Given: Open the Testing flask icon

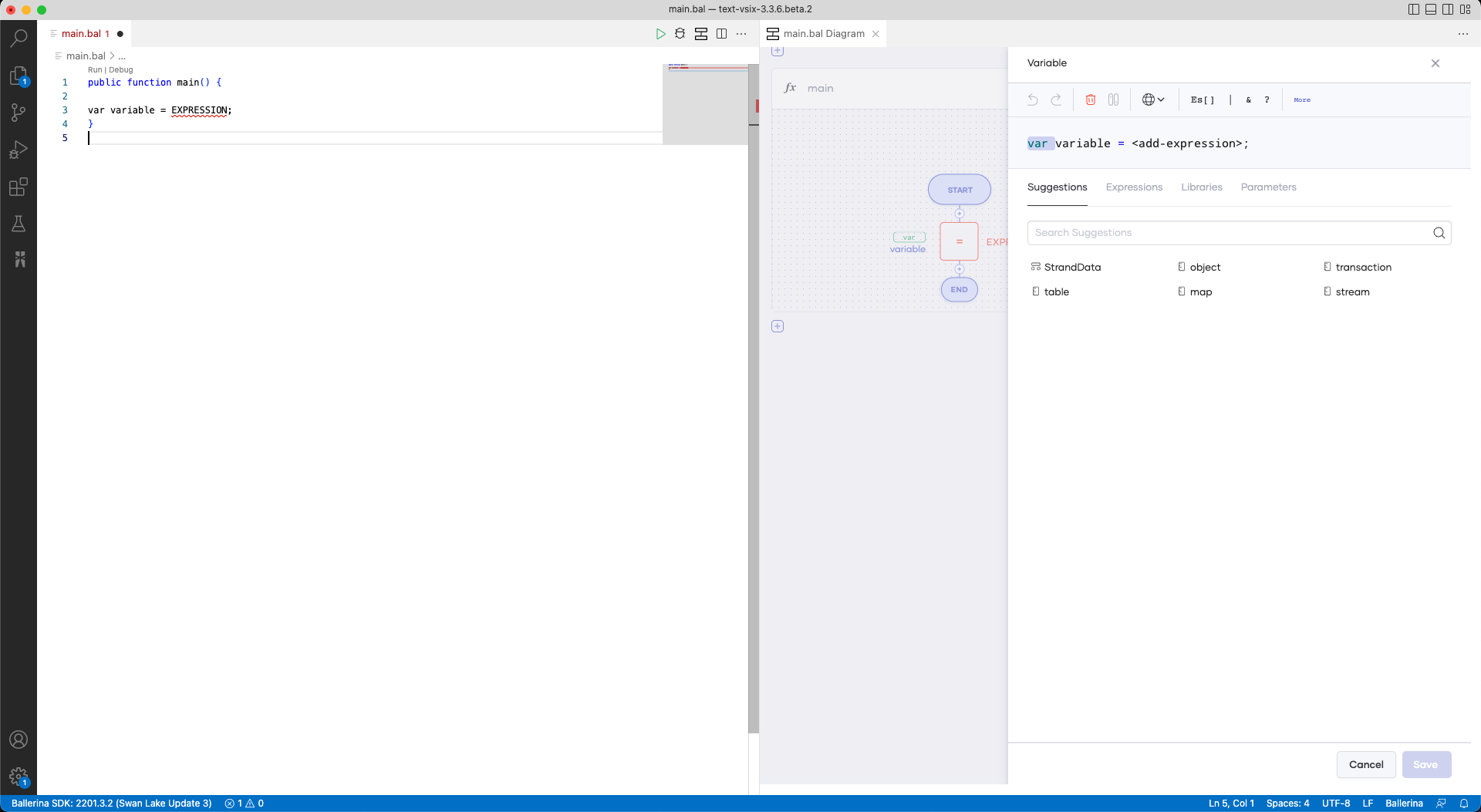Looking at the screenshot, I should click(19, 224).
